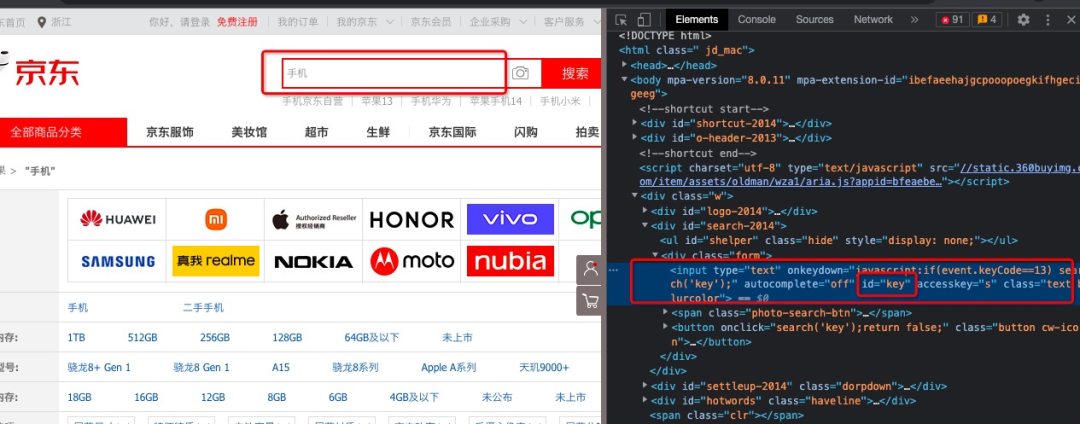Select the A15 CPU filter

(x=280, y=368)
